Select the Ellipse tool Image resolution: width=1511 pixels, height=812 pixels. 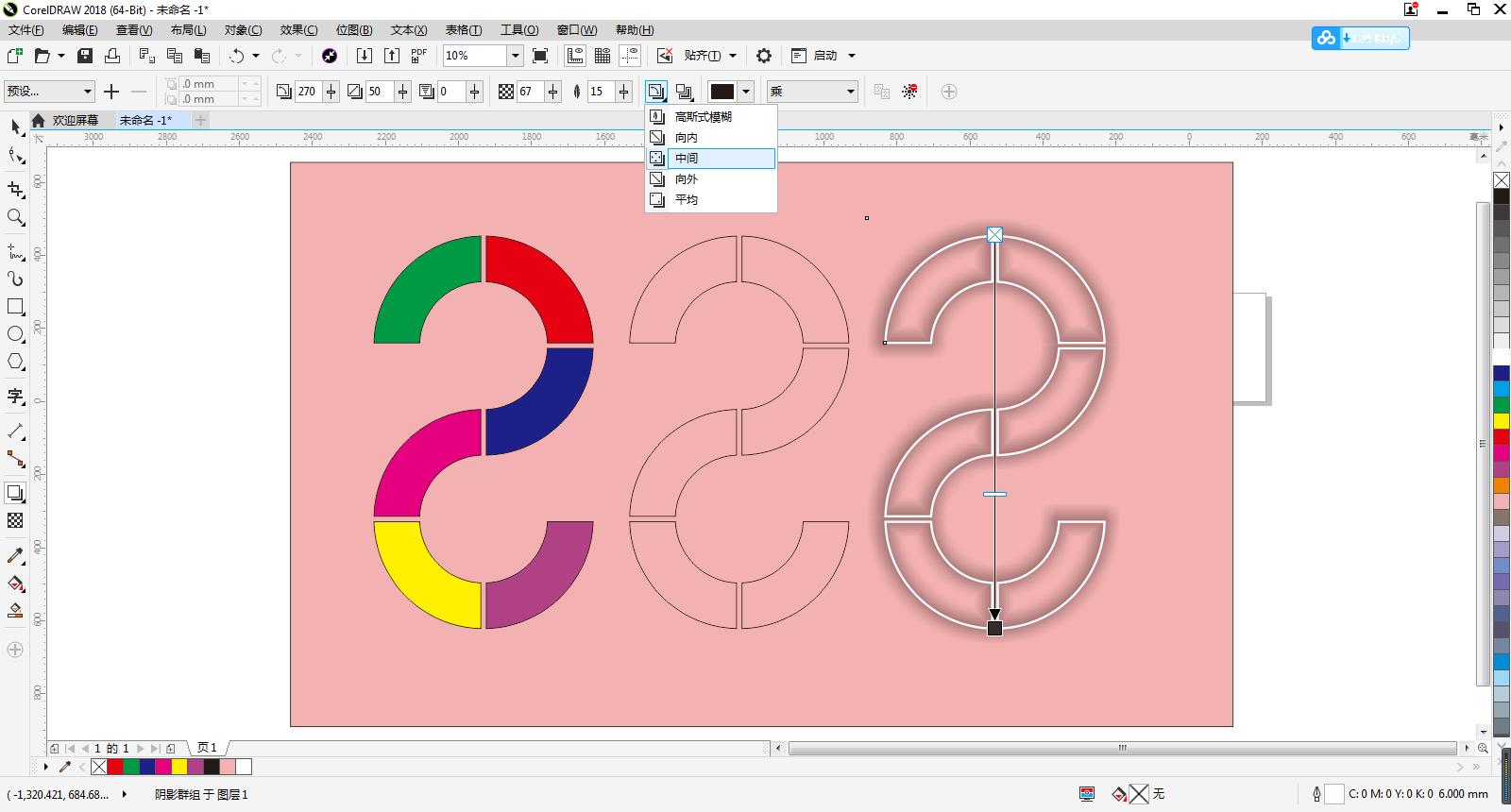[15, 334]
